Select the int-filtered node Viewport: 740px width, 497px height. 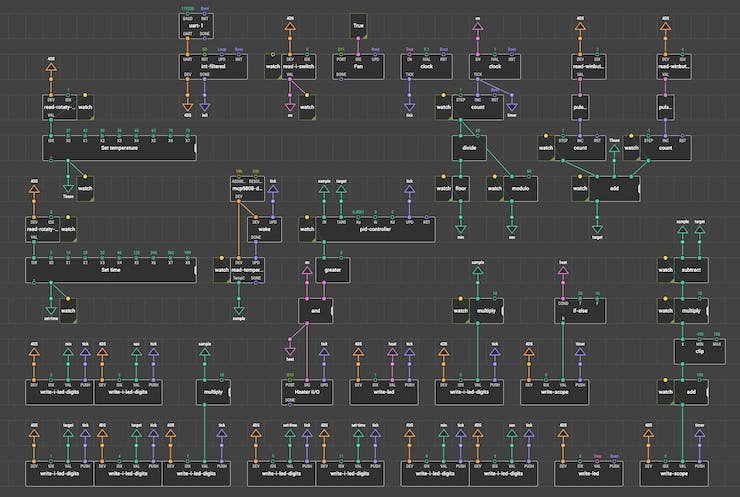(x=213, y=67)
